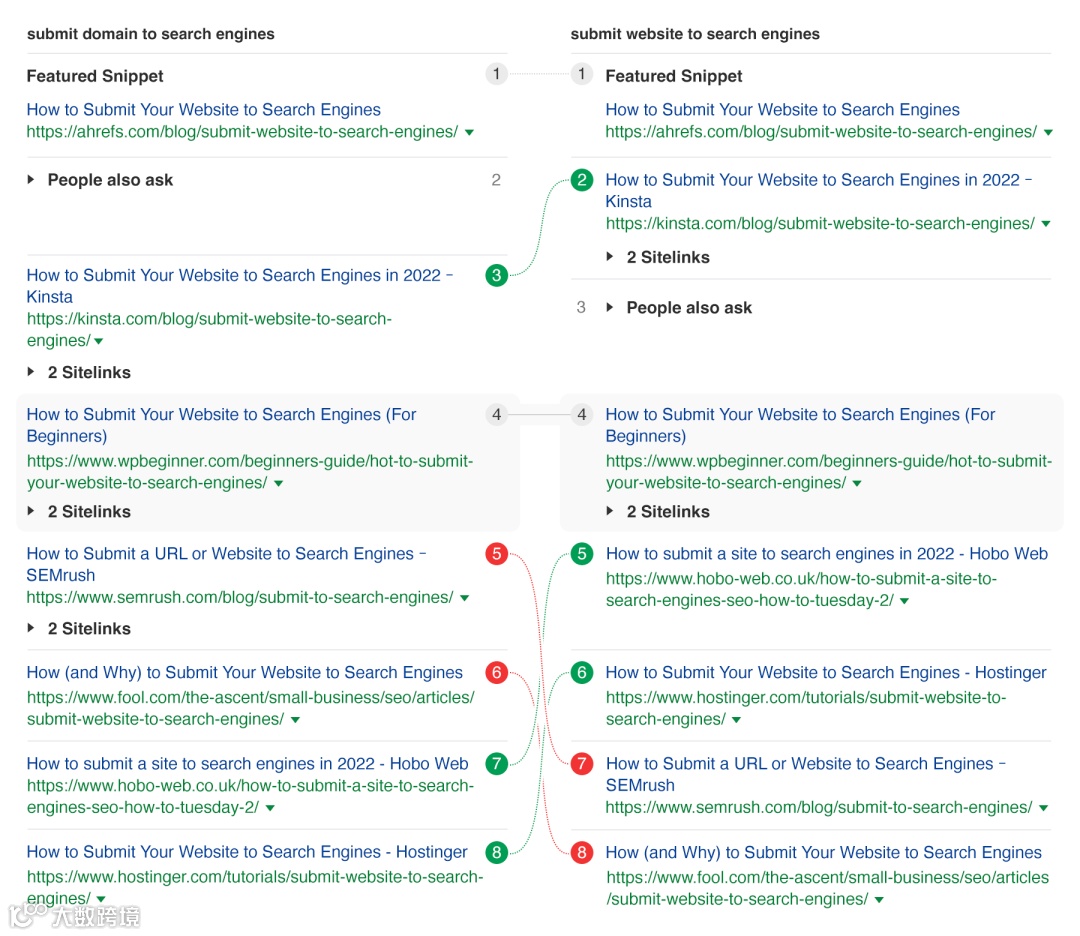Open right column WPBeginner result title
This screenshot has height=936, width=1080.
[800, 425]
